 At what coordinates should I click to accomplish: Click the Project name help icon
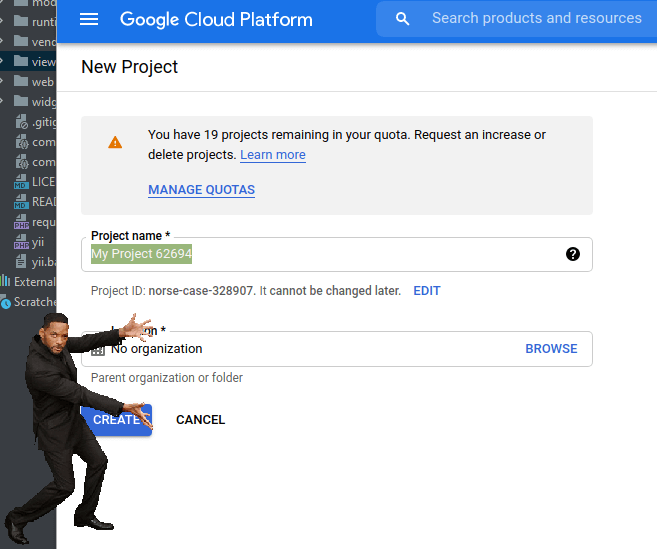point(573,254)
